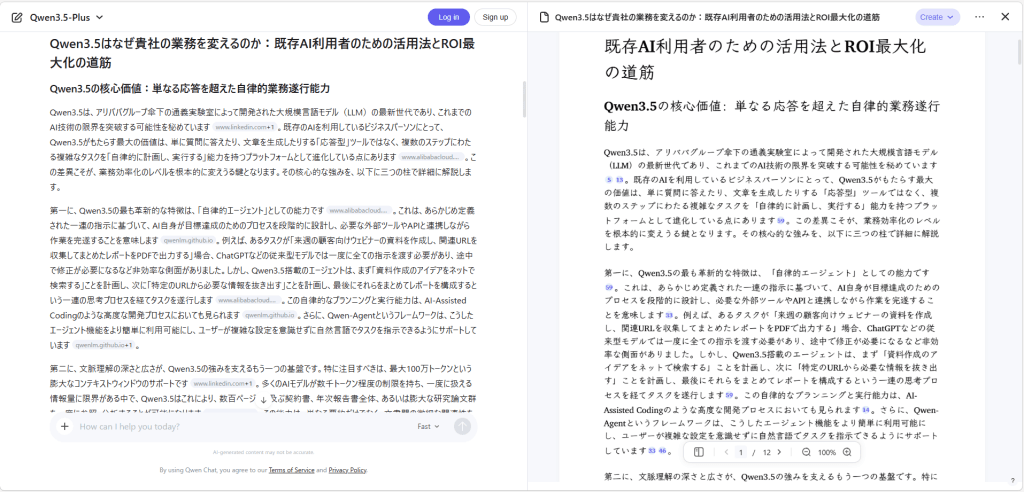
Task: Zoom out the document with magnifier minus
Action: [x=806, y=452]
